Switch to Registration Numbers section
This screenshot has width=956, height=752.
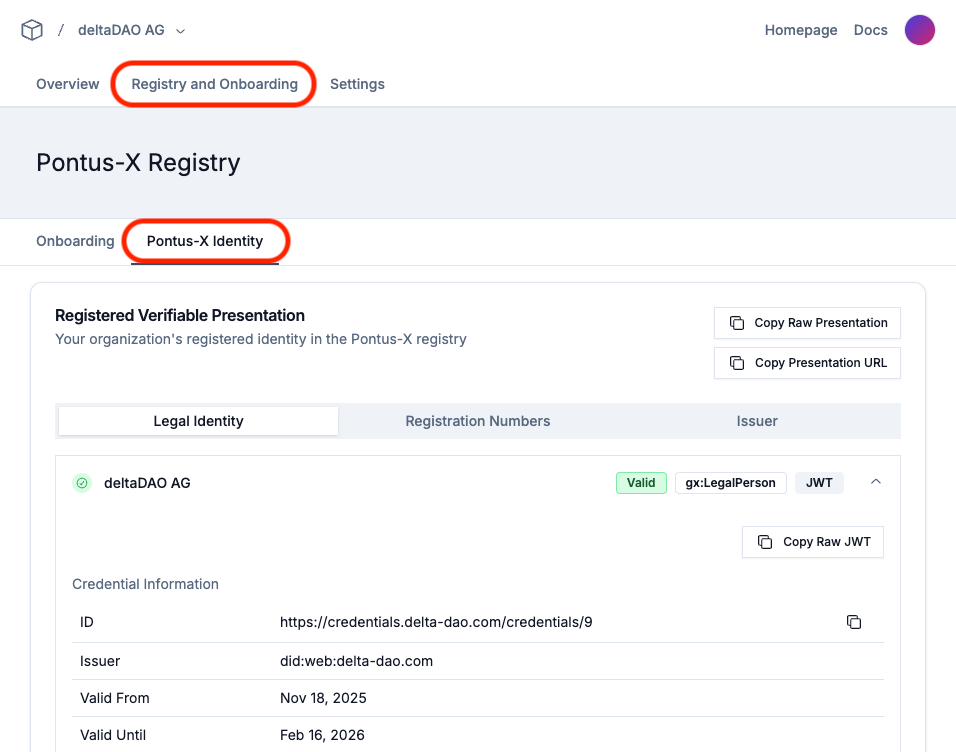coord(477,421)
